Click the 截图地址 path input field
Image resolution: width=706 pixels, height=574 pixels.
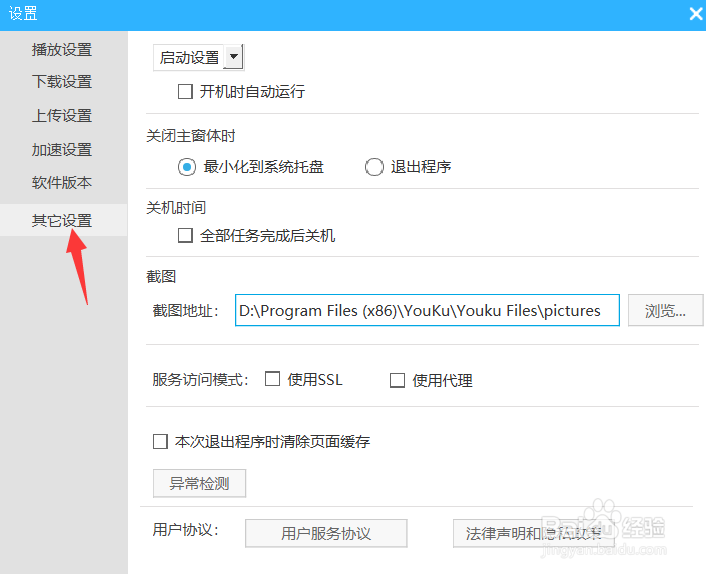427,310
